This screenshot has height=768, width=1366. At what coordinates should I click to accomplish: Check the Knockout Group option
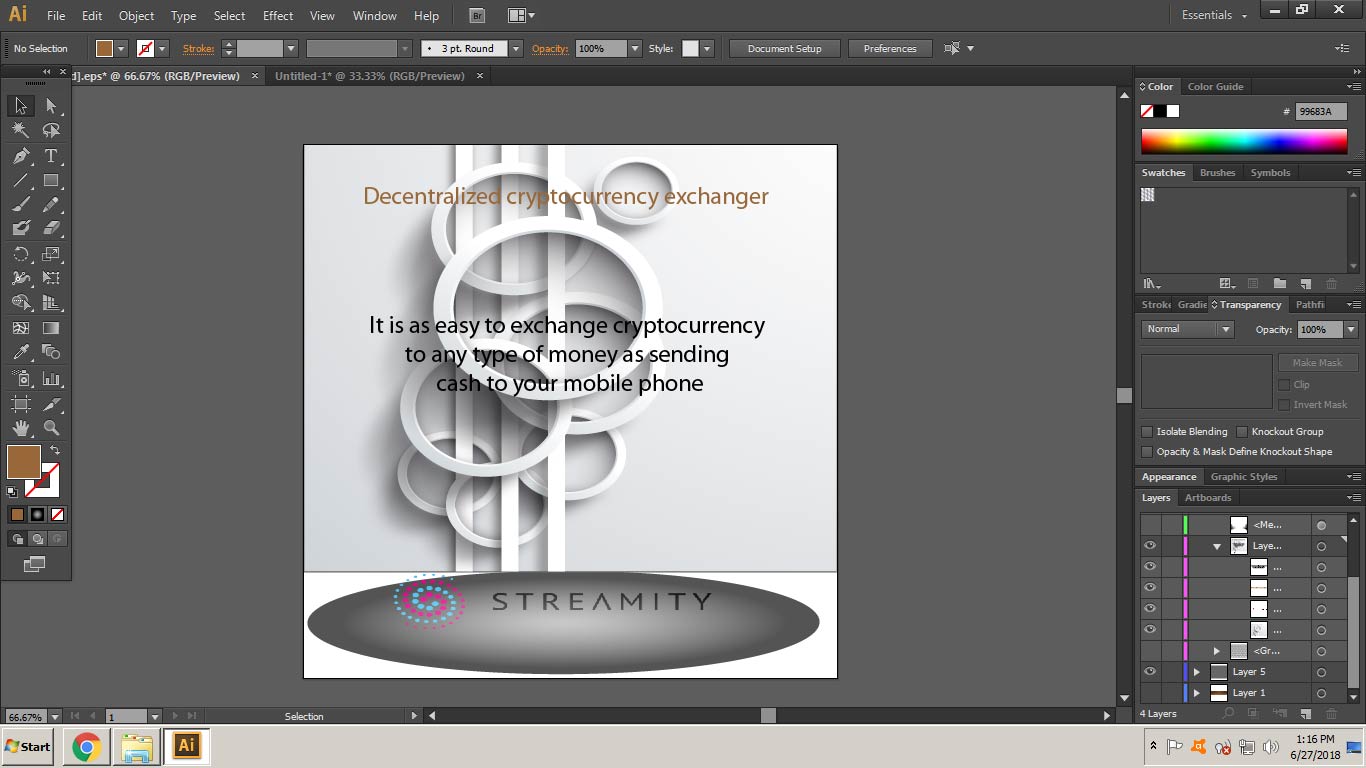[x=1242, y=432]
